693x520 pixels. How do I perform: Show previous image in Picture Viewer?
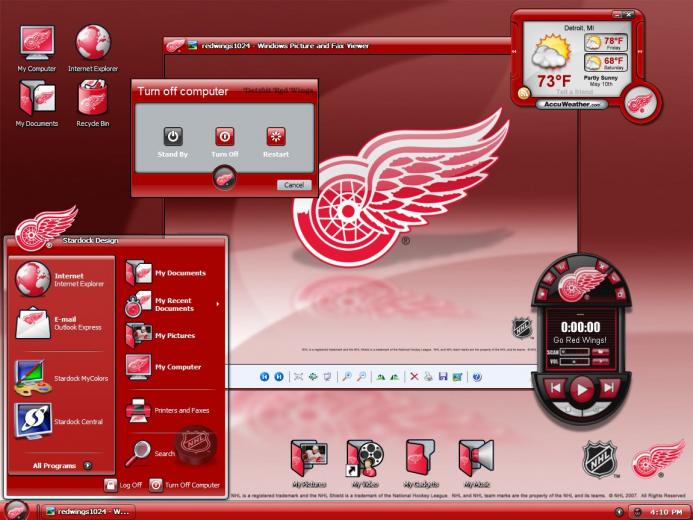coord(264,376)
